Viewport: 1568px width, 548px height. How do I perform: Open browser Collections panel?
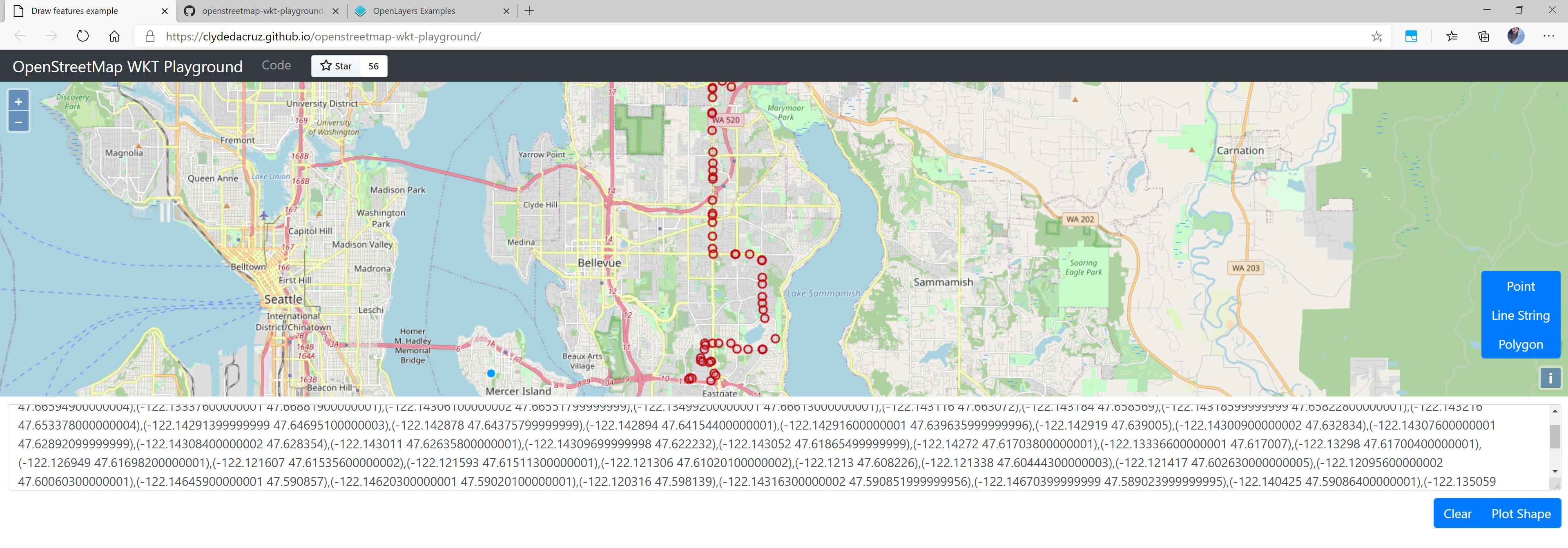coord(1483,36)
